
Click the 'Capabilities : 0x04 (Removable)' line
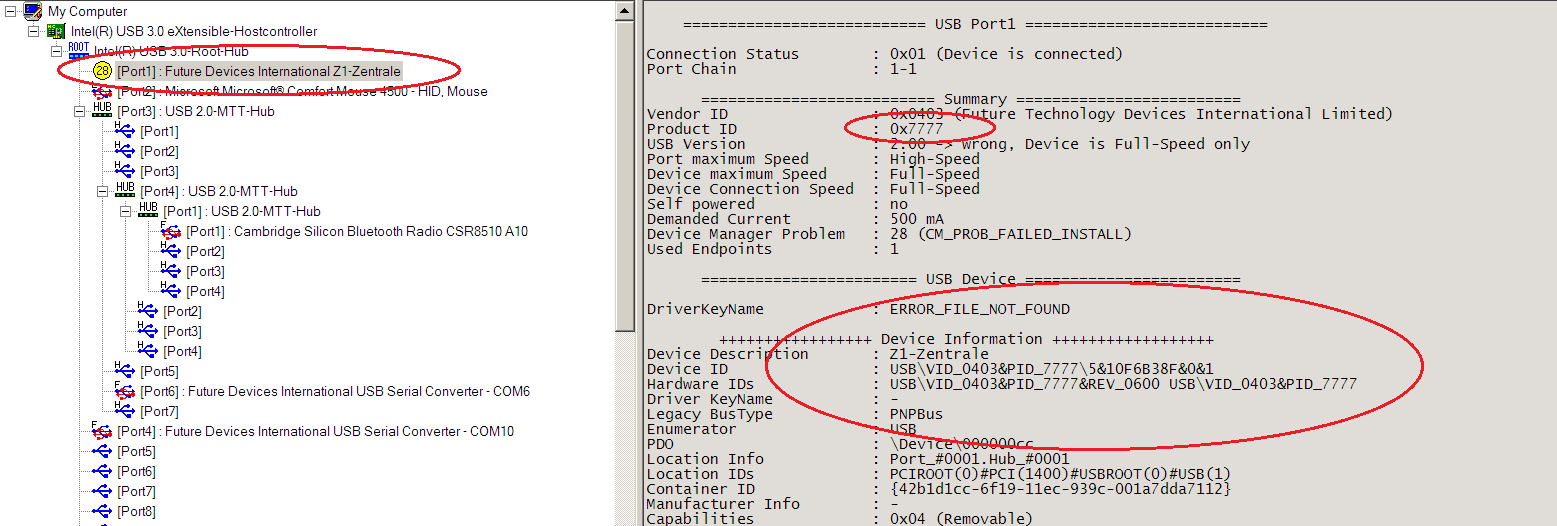(x=840, y=518)
